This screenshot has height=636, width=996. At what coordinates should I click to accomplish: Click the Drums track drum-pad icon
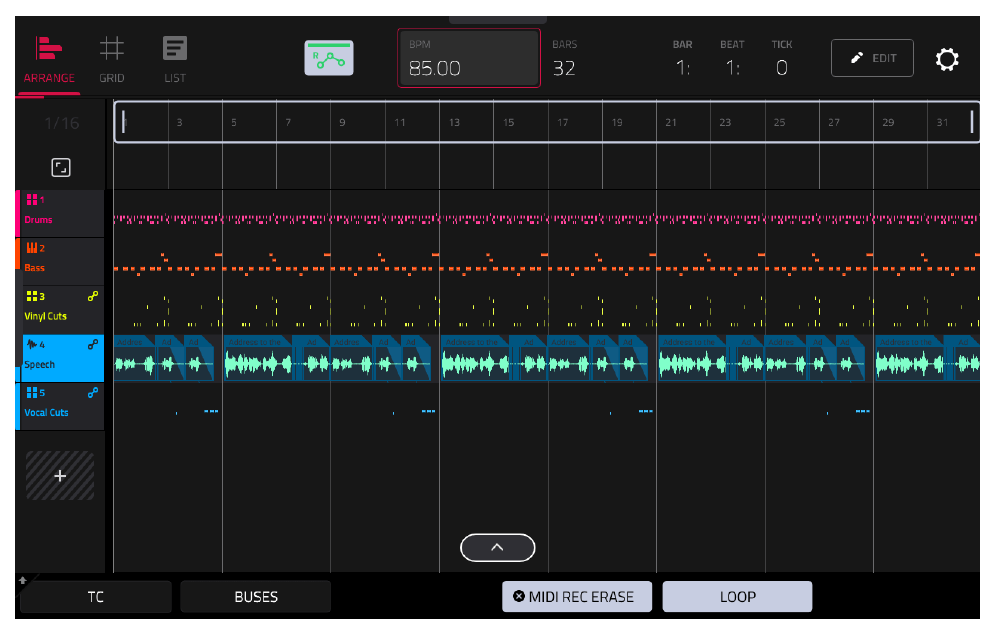point(32,200)
